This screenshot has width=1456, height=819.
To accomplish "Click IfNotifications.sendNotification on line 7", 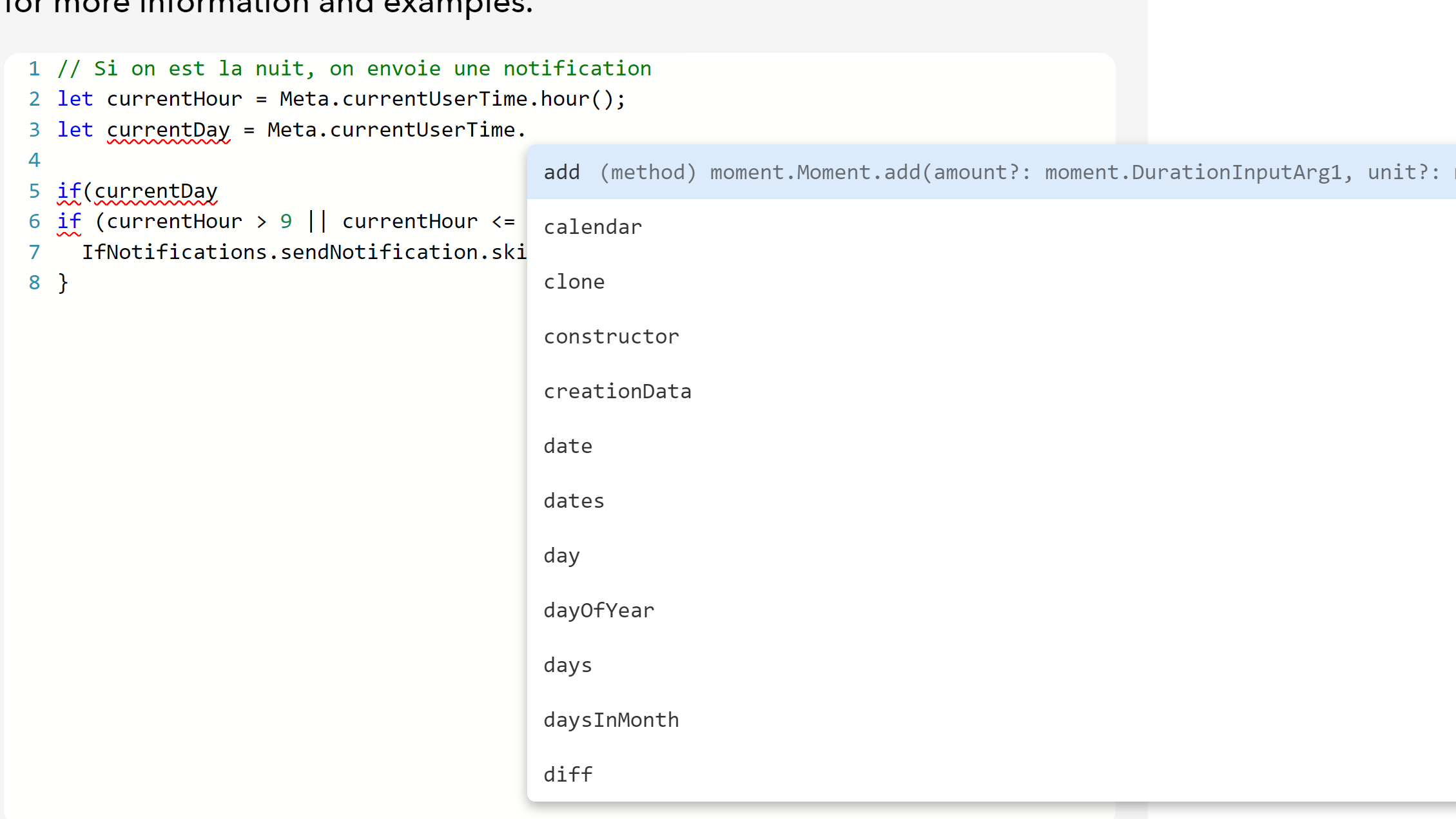I will click(280, 252).
